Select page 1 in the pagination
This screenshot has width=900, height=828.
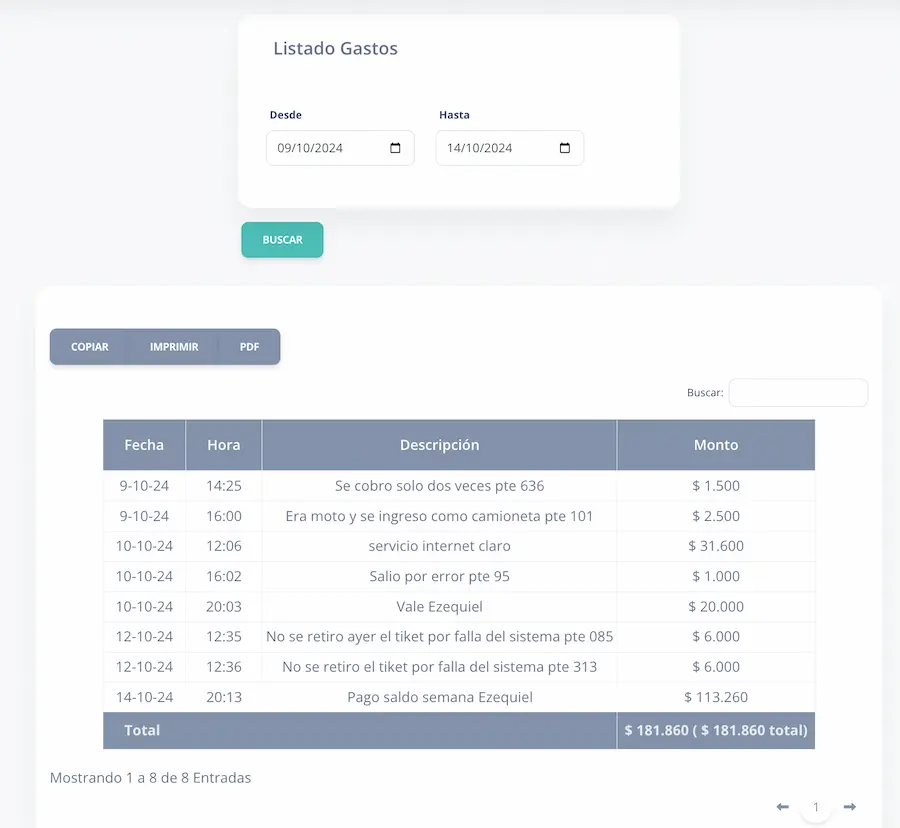pos(816,807)
